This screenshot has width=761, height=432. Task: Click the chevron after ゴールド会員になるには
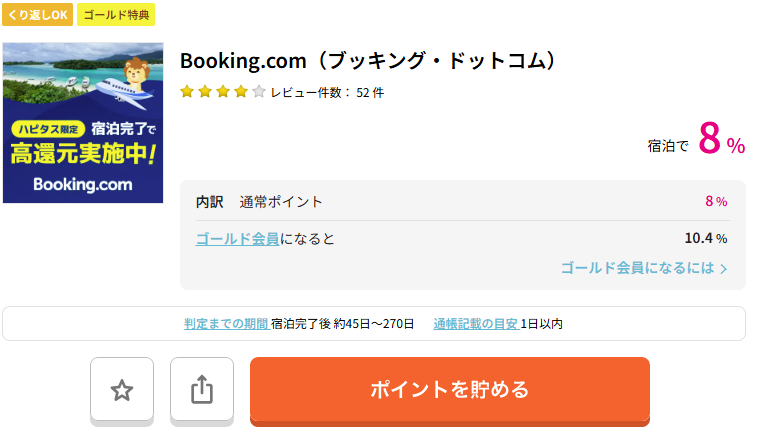(724, 269)
